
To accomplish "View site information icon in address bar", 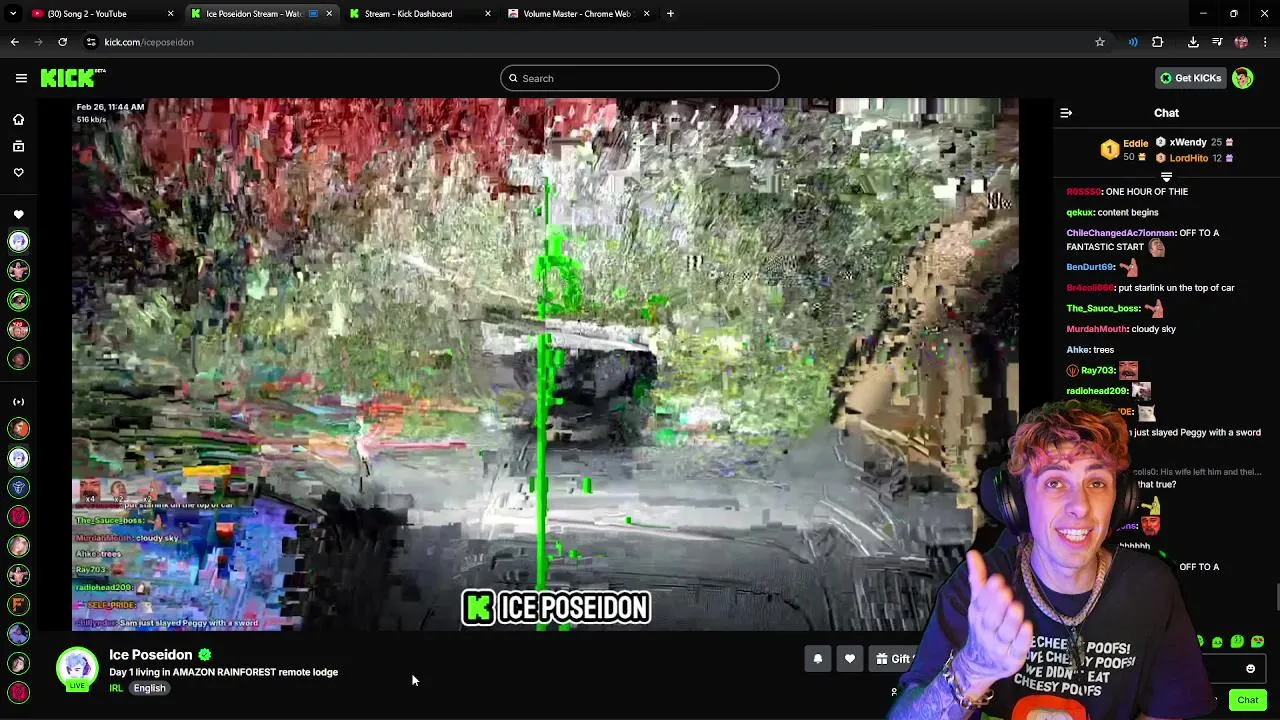I will pyautogui.click(x=91, y=42).
